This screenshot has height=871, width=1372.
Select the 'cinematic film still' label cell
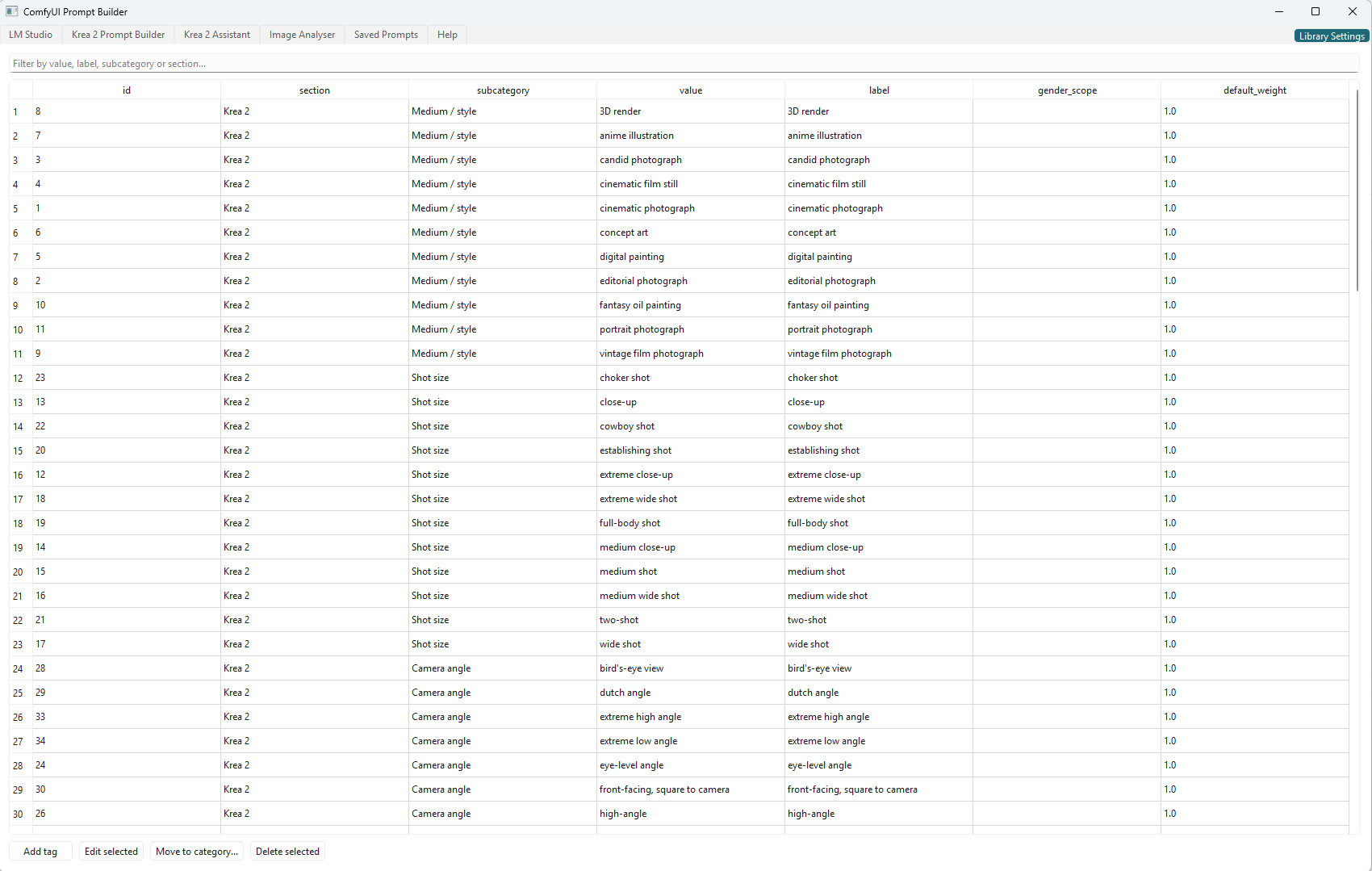pos(879,184)
